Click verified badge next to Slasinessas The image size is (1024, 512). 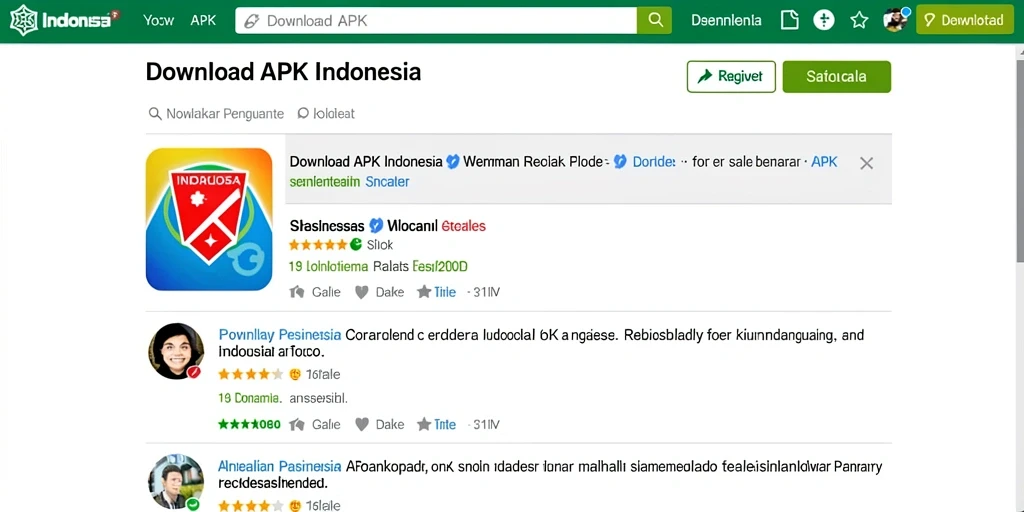(x=376, y=226)
